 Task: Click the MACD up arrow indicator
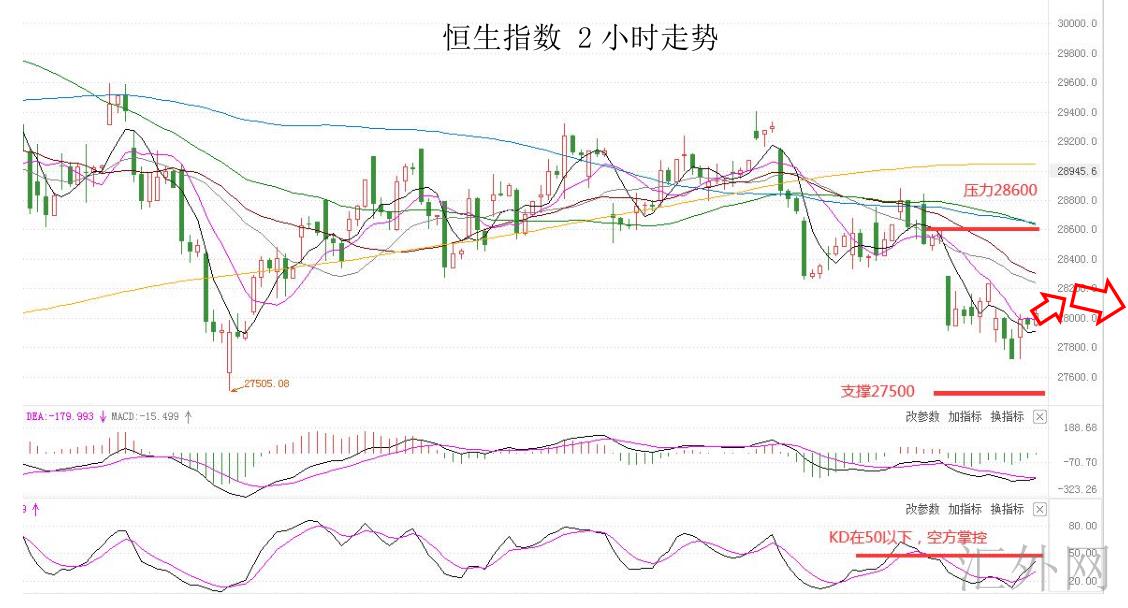(188, 416)
